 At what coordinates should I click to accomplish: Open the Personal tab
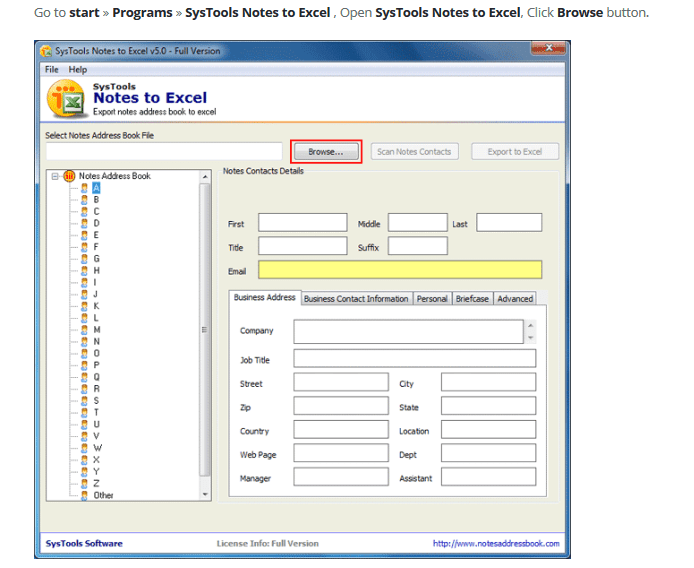(432, 299)
